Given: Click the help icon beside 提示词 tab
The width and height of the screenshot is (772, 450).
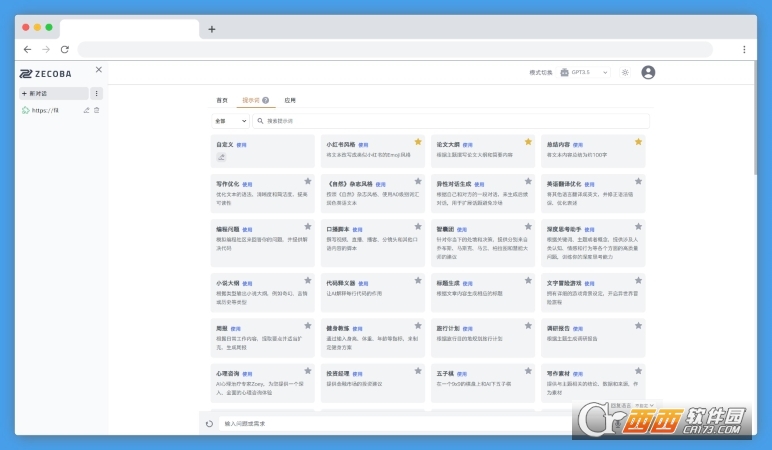Looking at the screenshot, I should (265, 100).
